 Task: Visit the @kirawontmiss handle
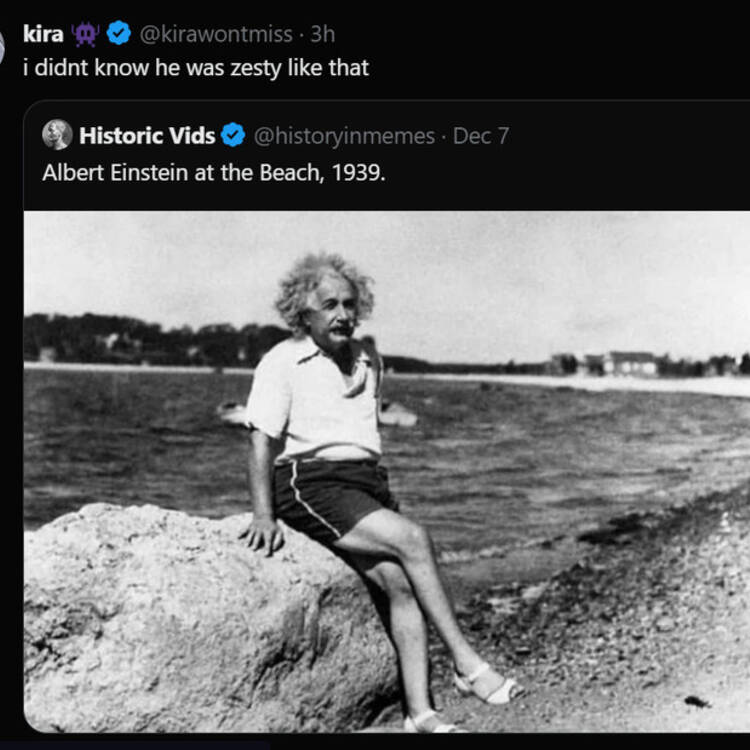(216, 34)
